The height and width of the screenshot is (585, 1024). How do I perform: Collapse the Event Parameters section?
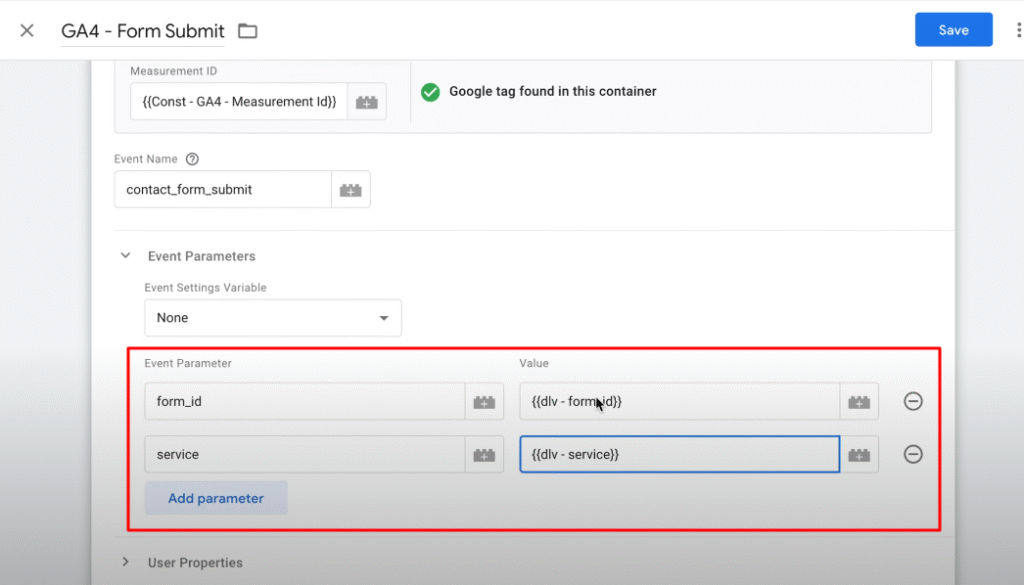(x=126, y=256)
